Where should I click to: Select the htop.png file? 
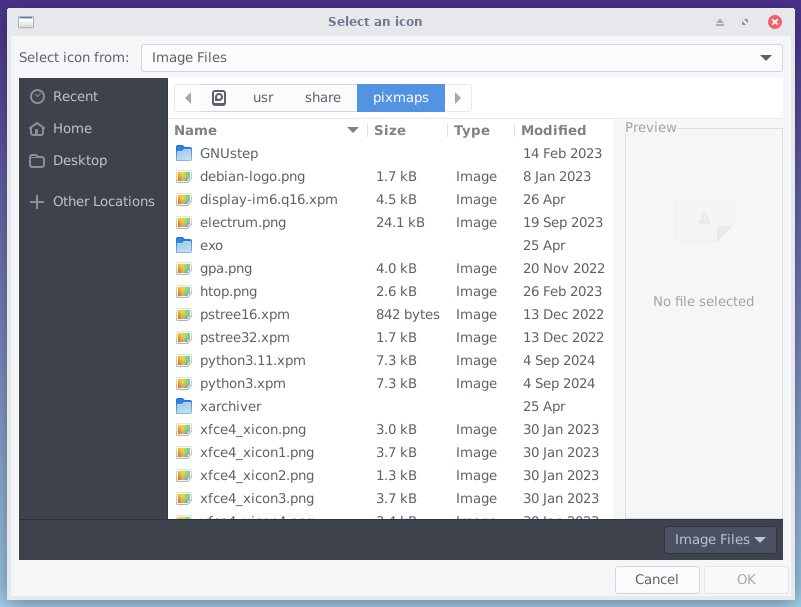click(x=228, y=291)
